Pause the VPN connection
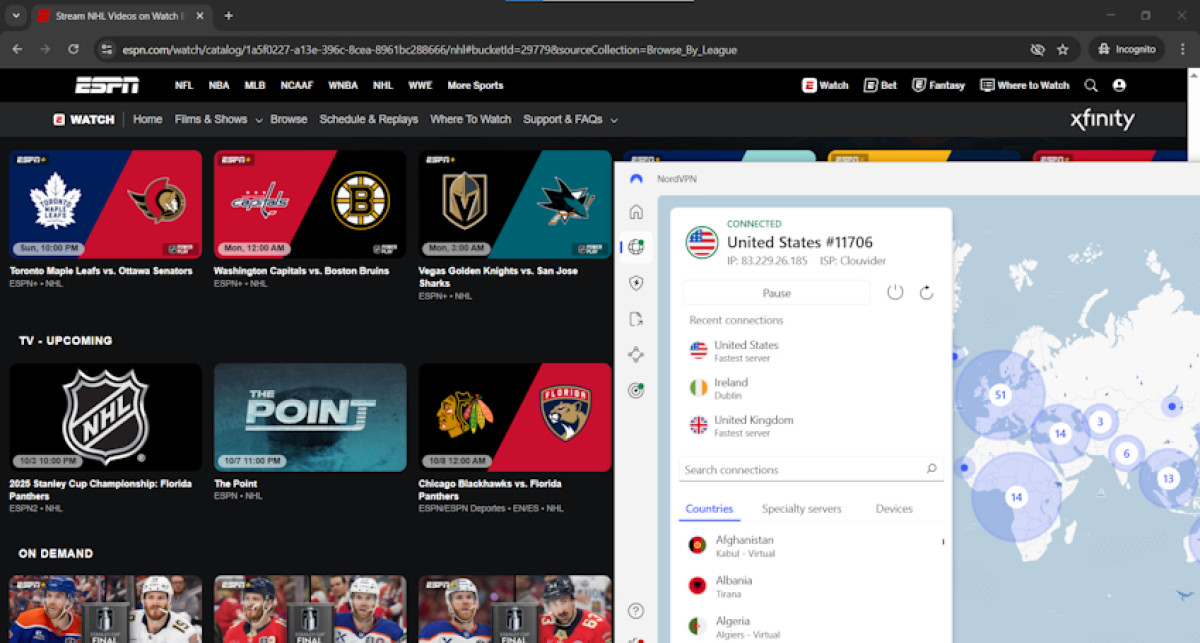 [x=776, y=293]
